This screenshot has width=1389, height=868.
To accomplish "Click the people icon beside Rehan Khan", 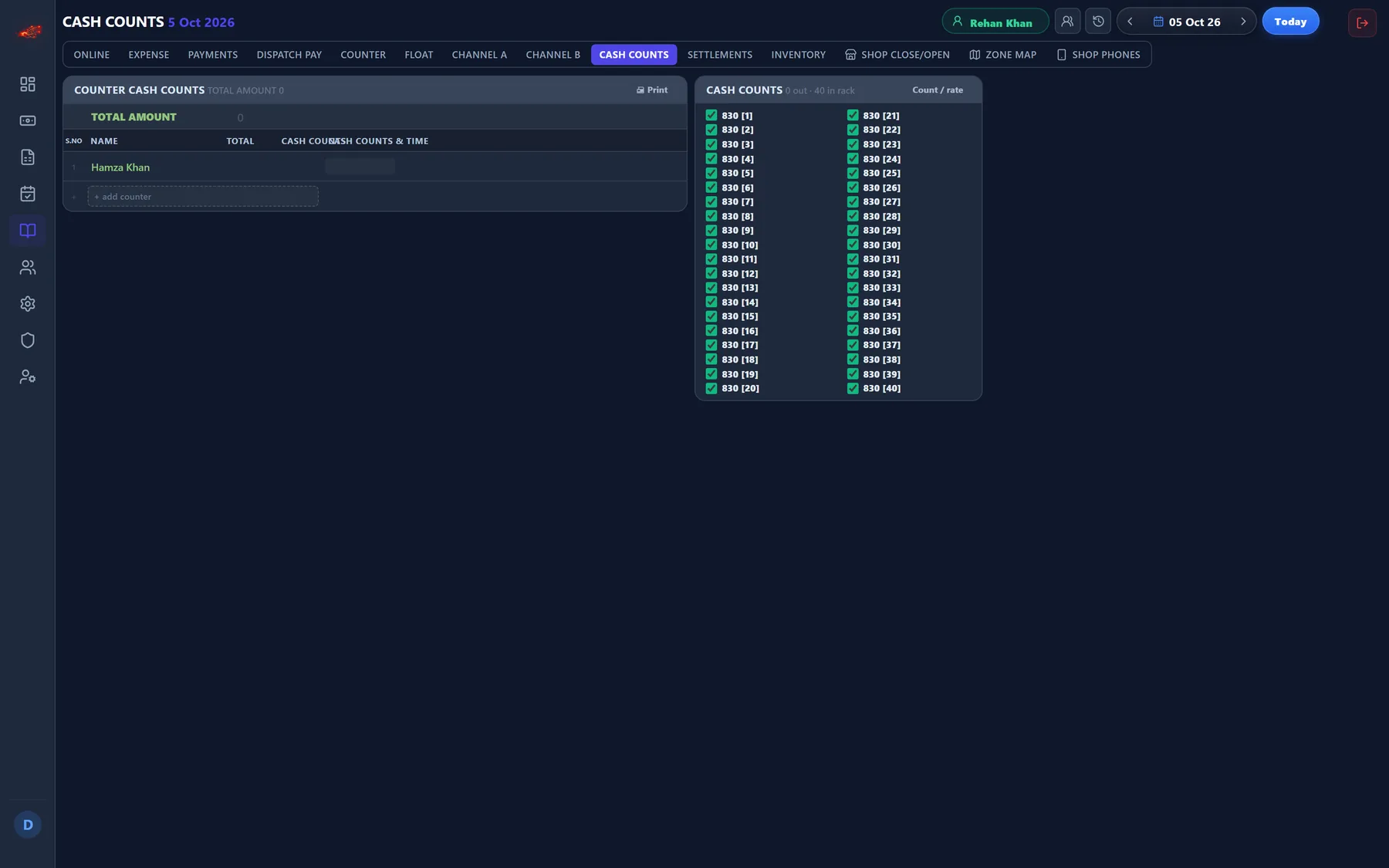I will (1067, 22).
